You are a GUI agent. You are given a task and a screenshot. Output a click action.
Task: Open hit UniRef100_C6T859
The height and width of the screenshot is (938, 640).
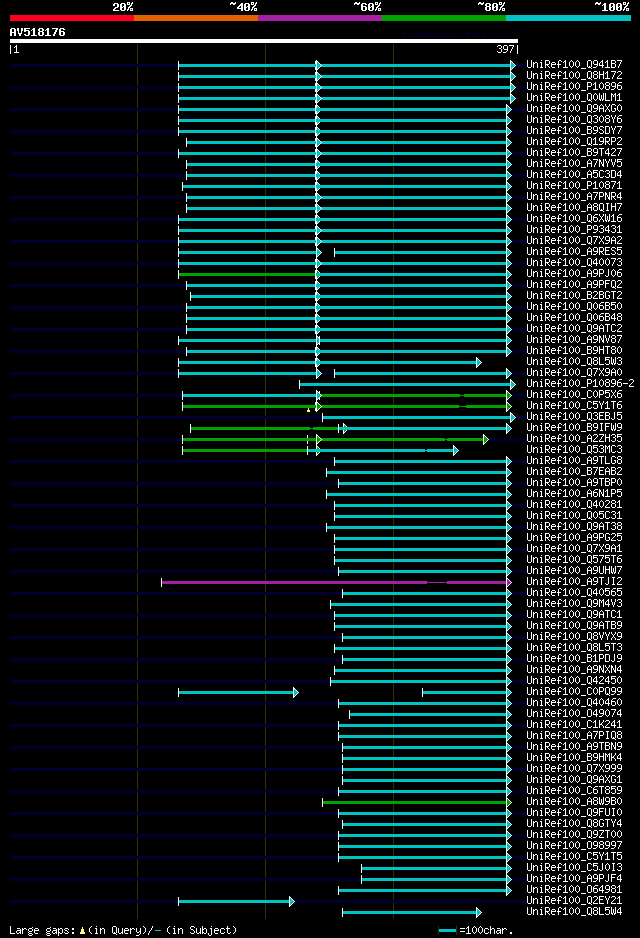pyautogui.click(x=574, y=790)
